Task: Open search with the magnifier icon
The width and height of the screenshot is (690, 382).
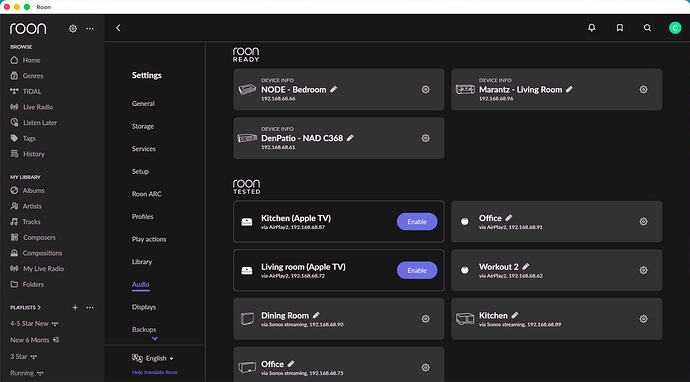Action: (x=647, y=28)
